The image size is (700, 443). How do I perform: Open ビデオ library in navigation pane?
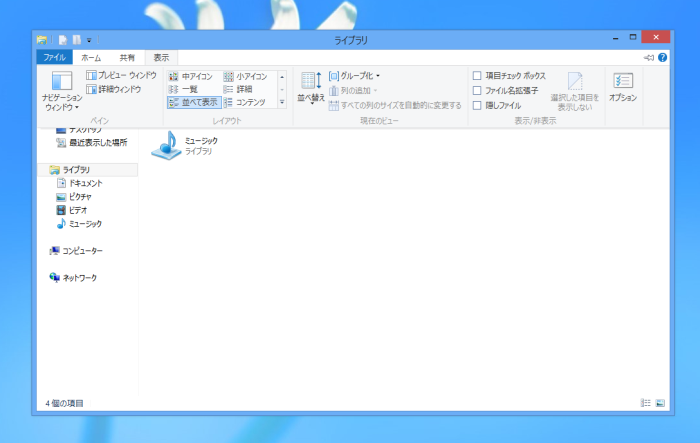pos(72,210)
